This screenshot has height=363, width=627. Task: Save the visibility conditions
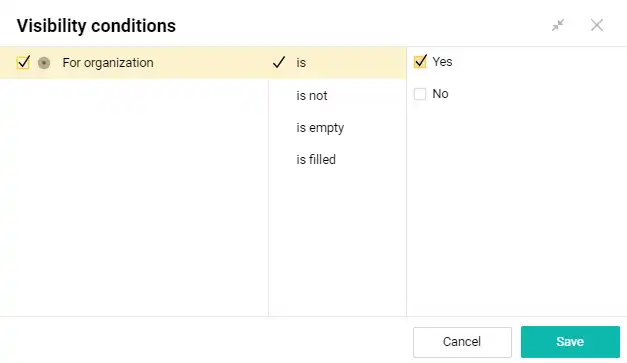tap(570, 342)
